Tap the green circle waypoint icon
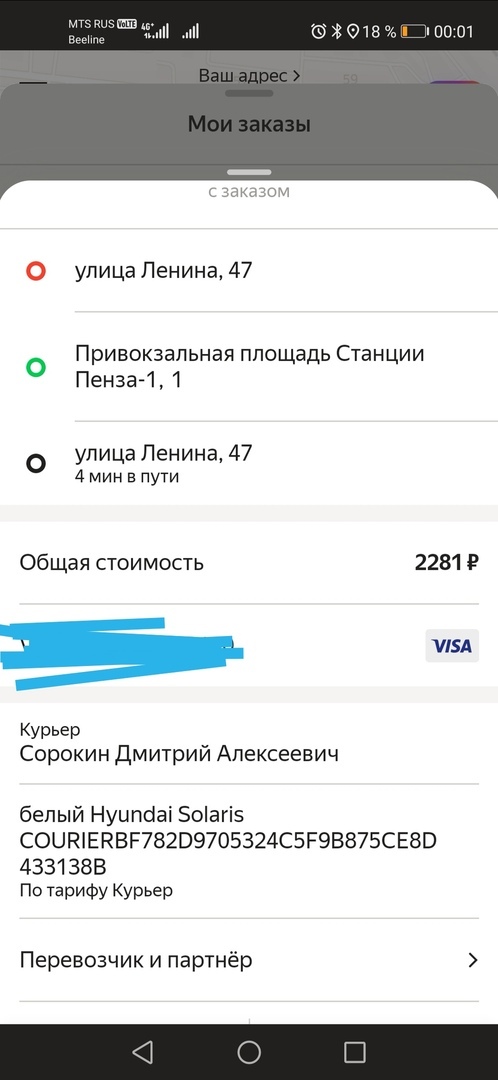Screen dimensions: 498x1080 (x=35, y=367)
